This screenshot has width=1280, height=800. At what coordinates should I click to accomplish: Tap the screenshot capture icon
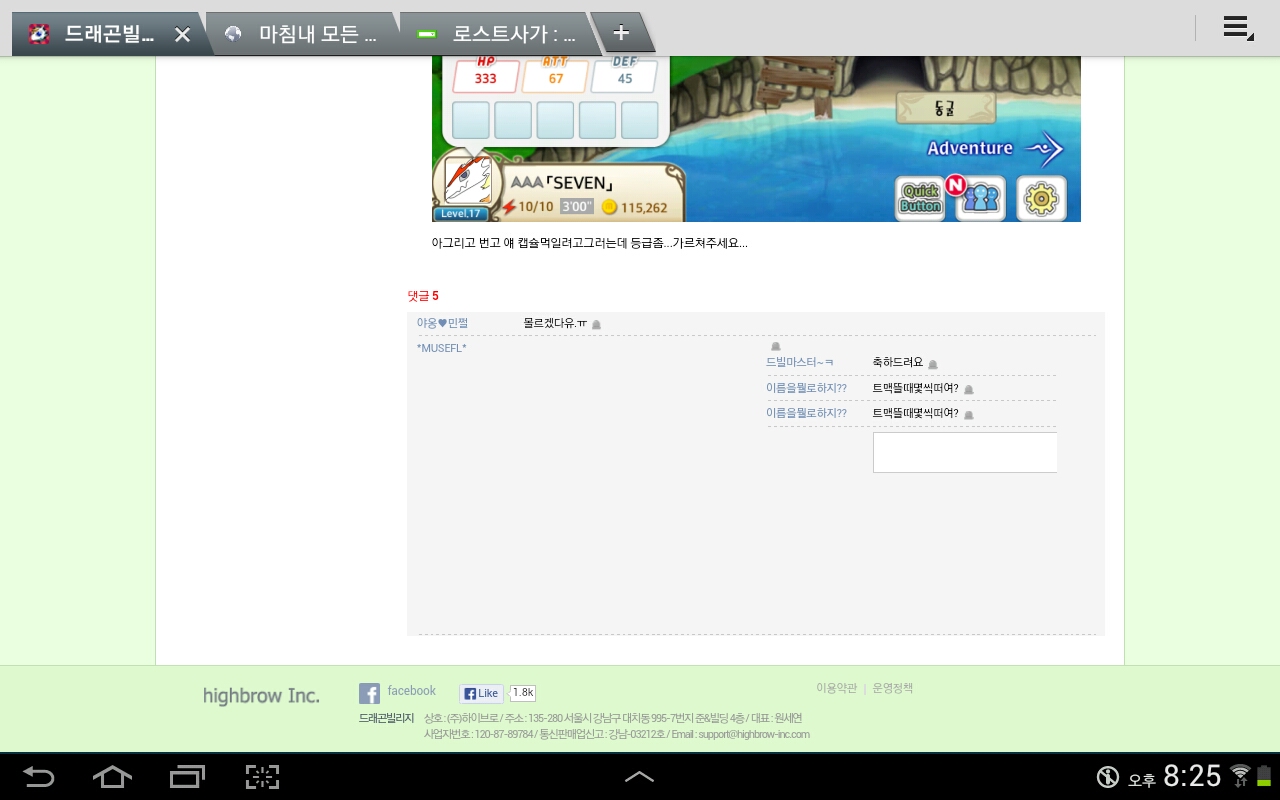(x=262, y=776)
